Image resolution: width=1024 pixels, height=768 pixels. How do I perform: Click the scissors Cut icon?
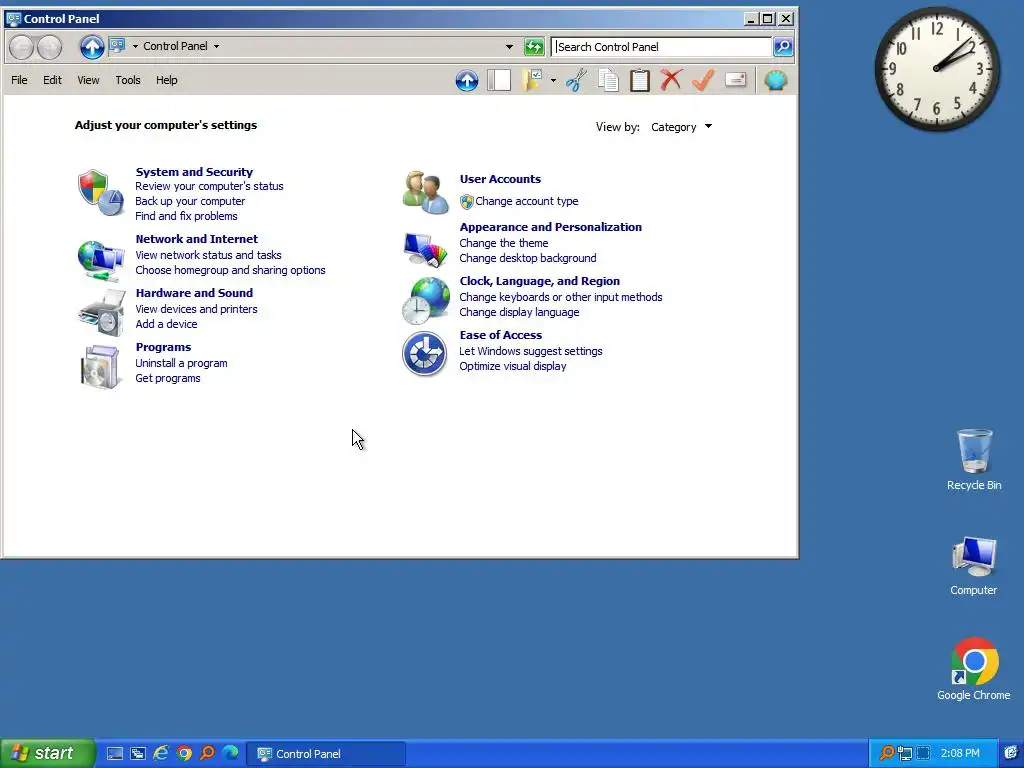576,80
